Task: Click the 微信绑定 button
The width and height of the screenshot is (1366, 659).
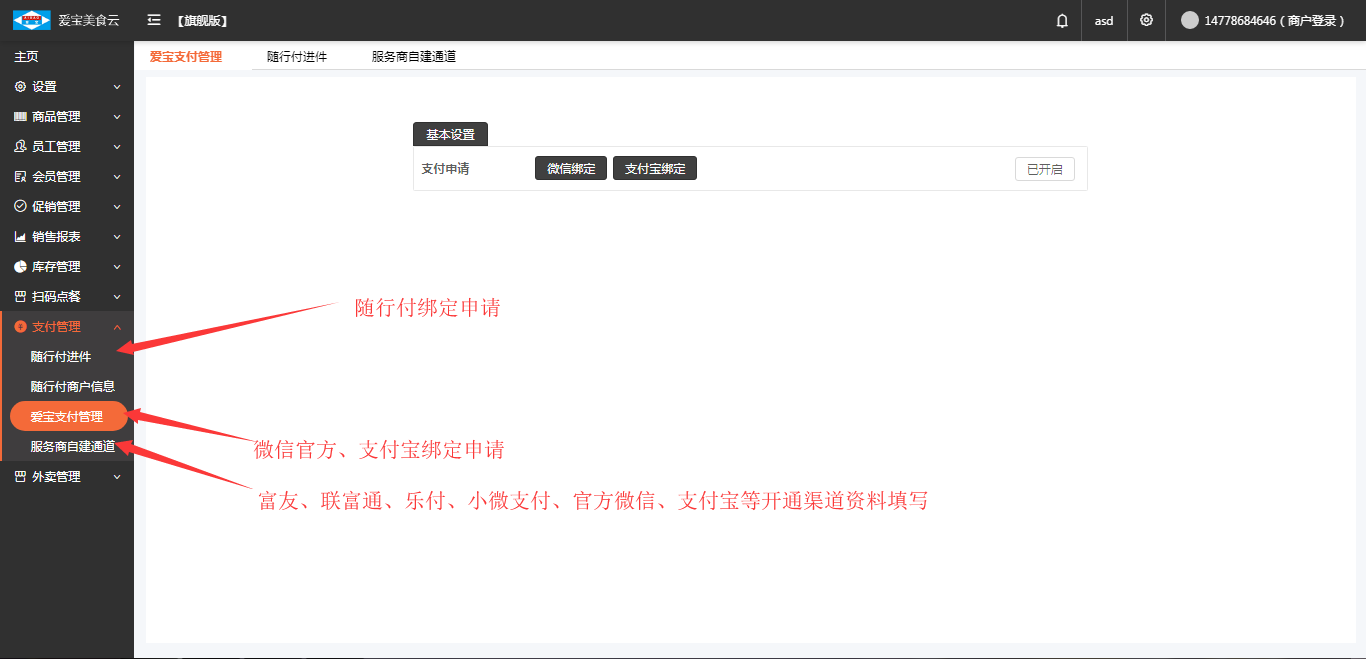Action: point(570,169)
